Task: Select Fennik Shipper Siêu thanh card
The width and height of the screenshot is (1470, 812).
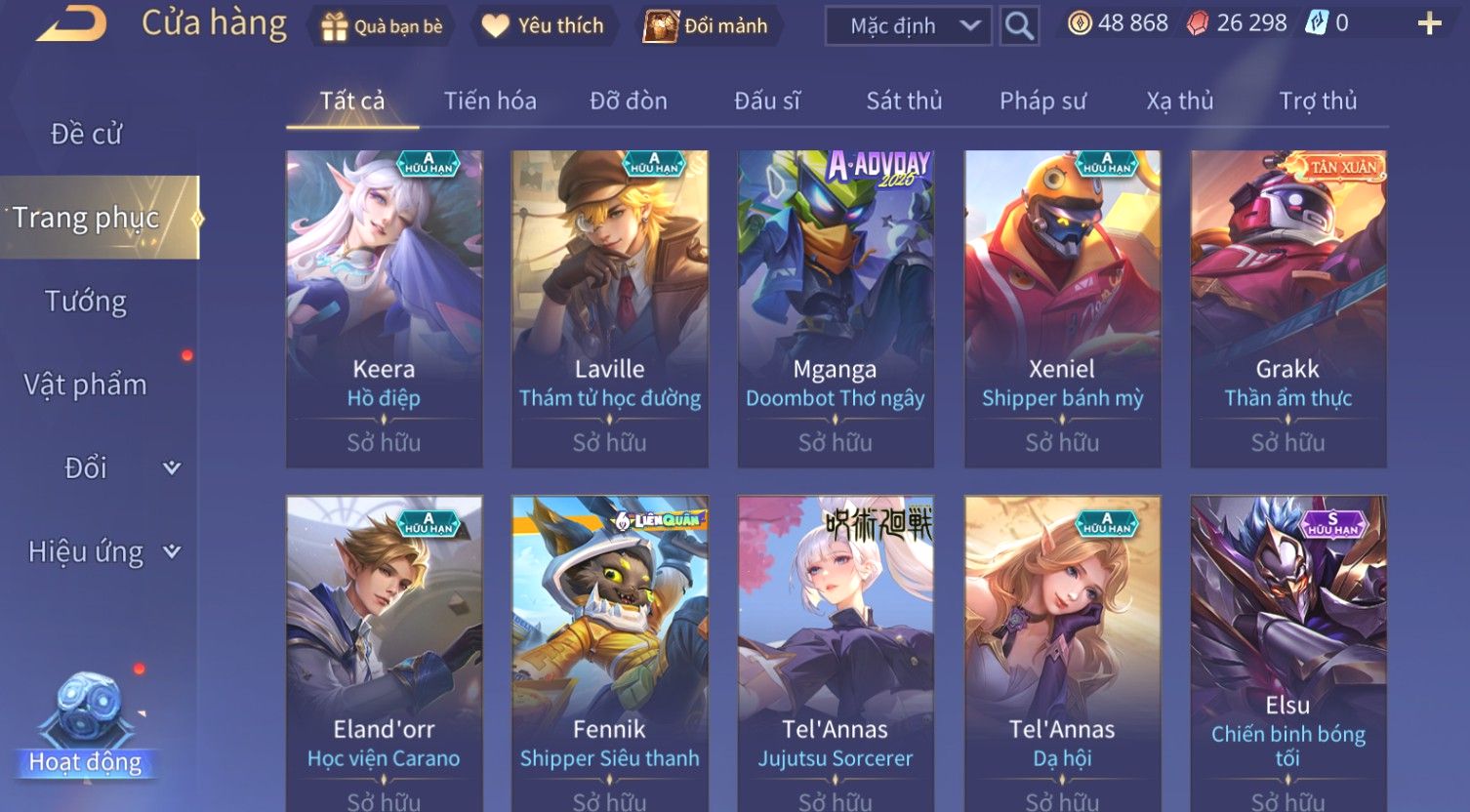Action: (x=610, y=654)
